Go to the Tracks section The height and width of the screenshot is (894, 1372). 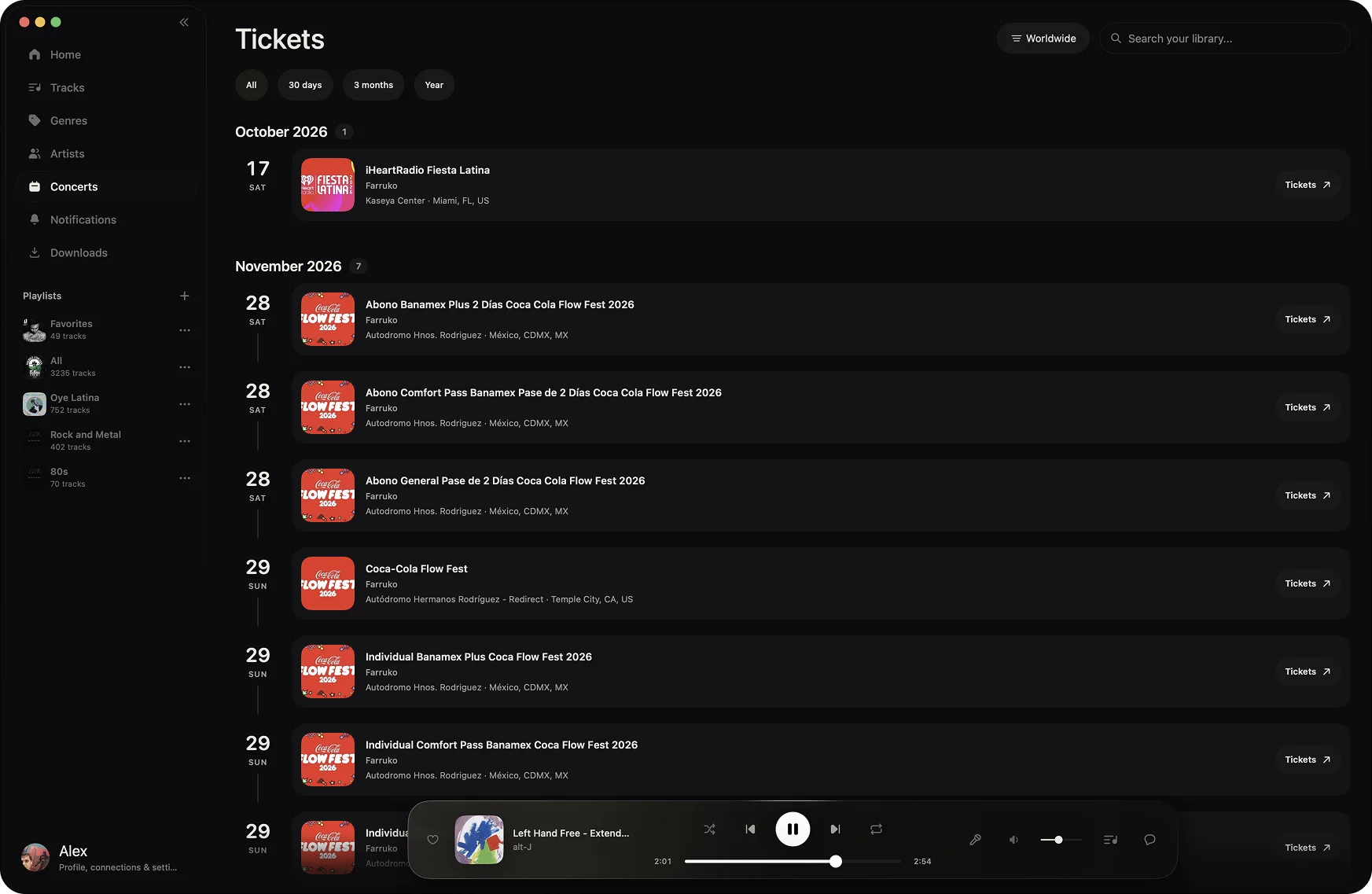[106, 87]
